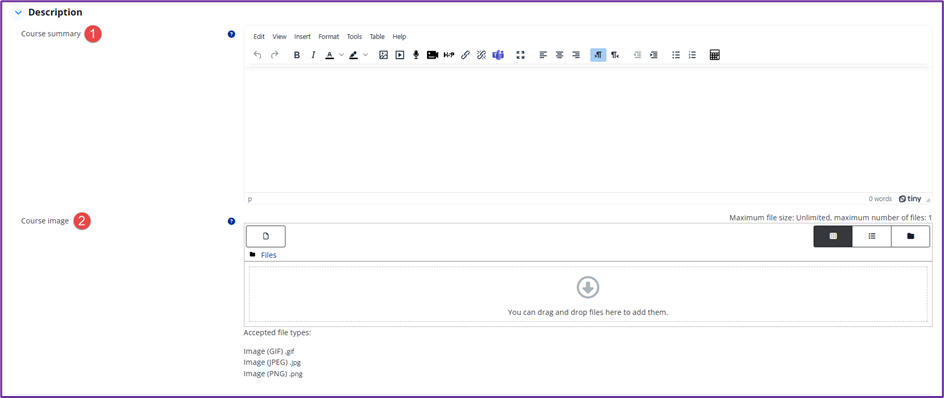Record audio with the microphone icon
The height and width of the screenshot is (398, 944).
[416, 55]
